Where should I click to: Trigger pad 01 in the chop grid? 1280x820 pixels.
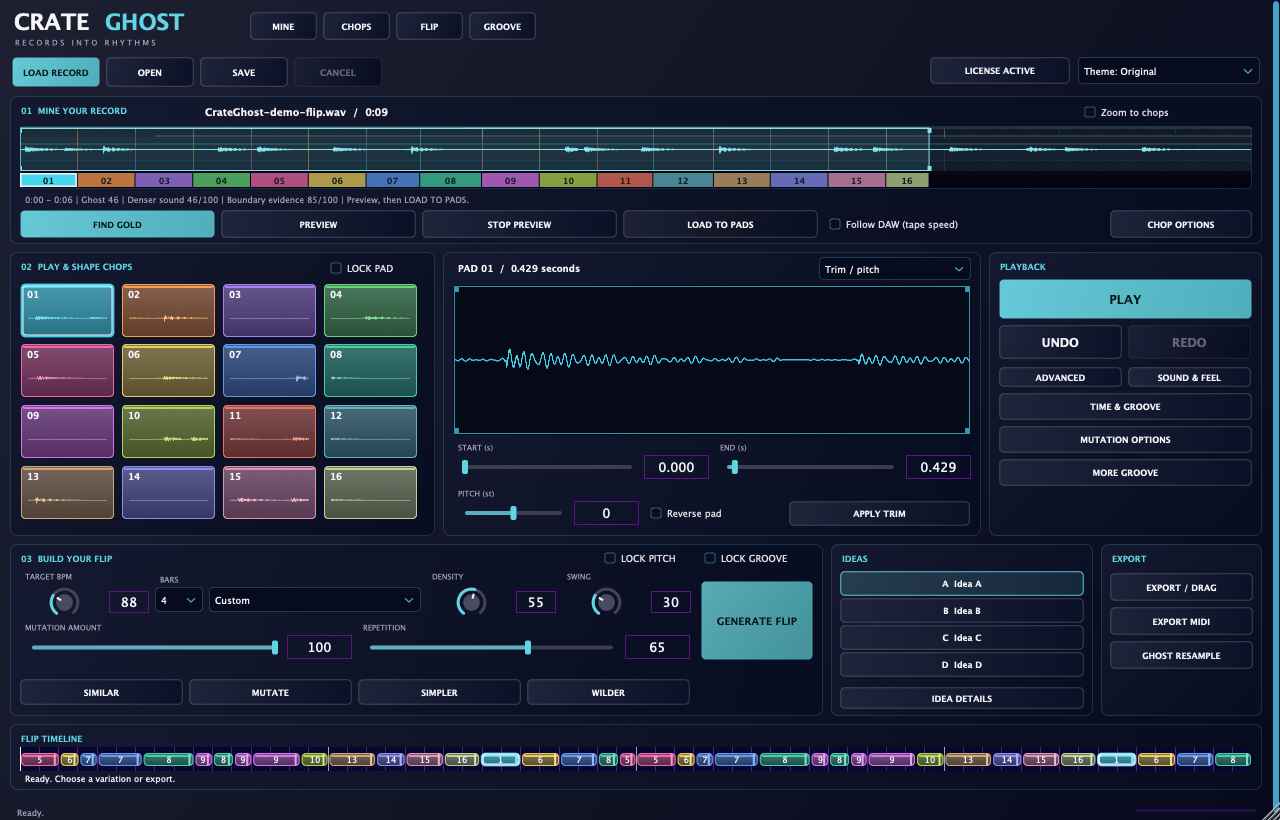click(67, 310)
